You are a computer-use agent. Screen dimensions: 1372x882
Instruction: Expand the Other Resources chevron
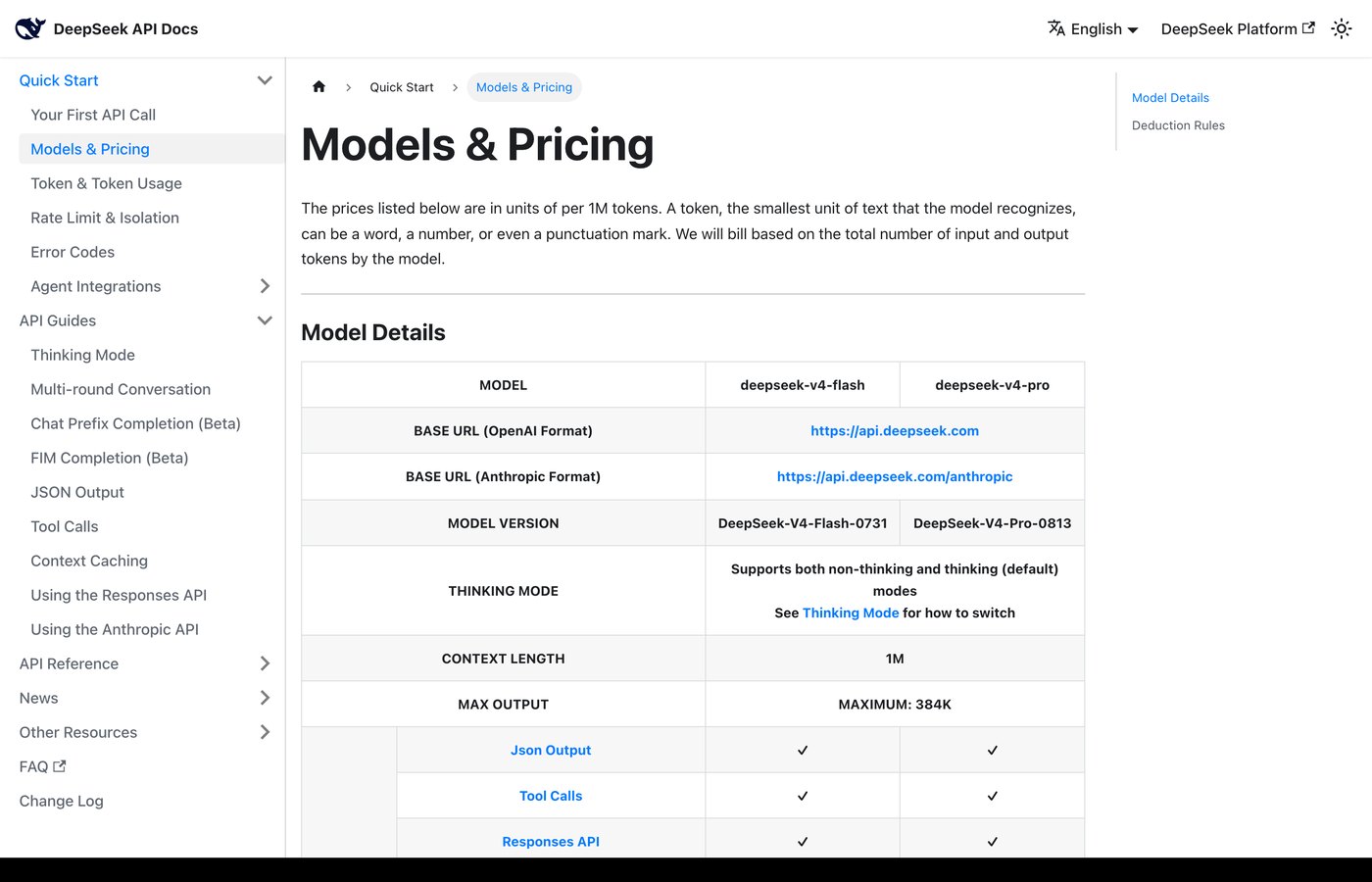coord(265,732)
